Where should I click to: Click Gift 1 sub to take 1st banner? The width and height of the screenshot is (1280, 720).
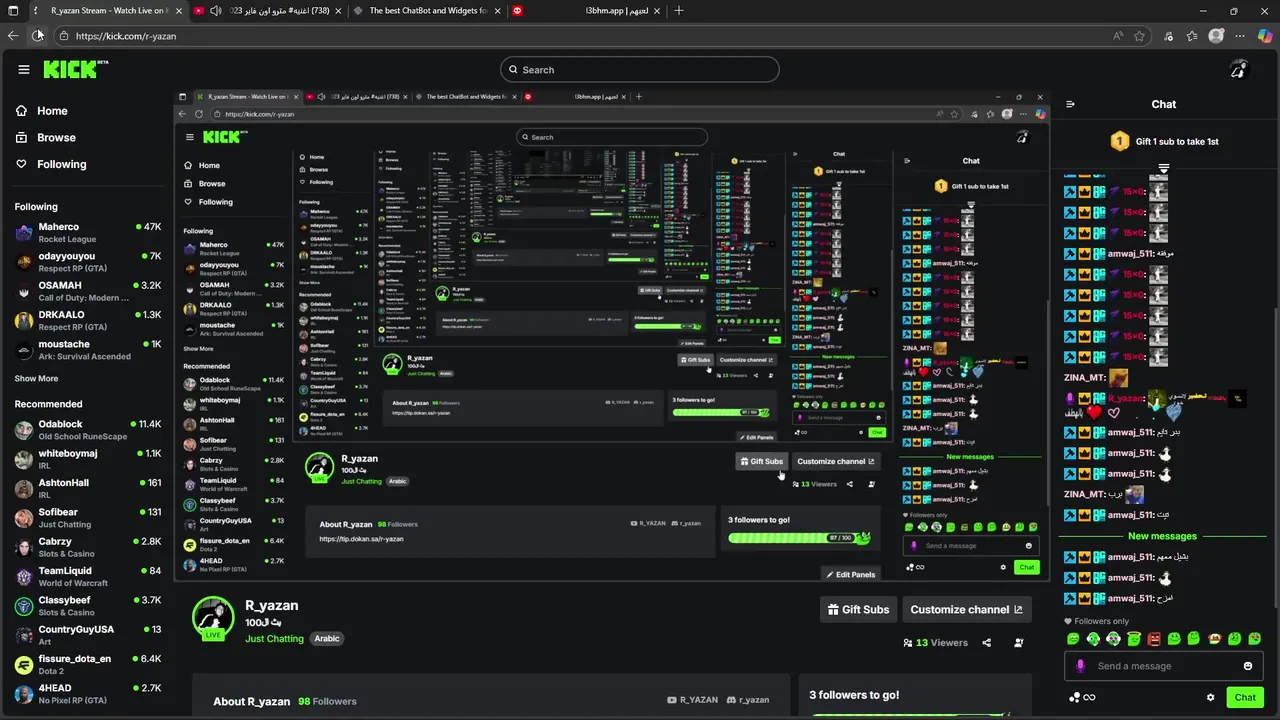[1164, 142]
